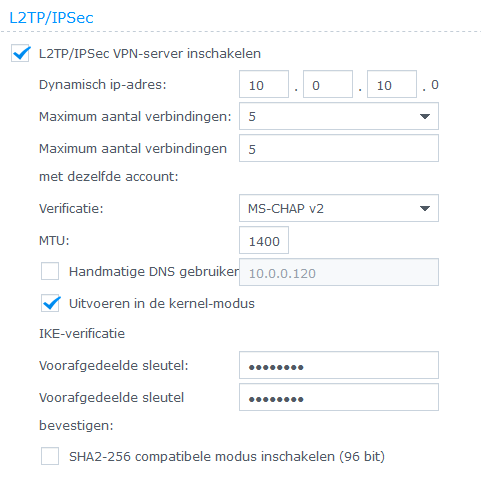Focus the Voorafgedeelde sleutel password field
Viewport: 481px width, 481px height.
coord(339,365)
